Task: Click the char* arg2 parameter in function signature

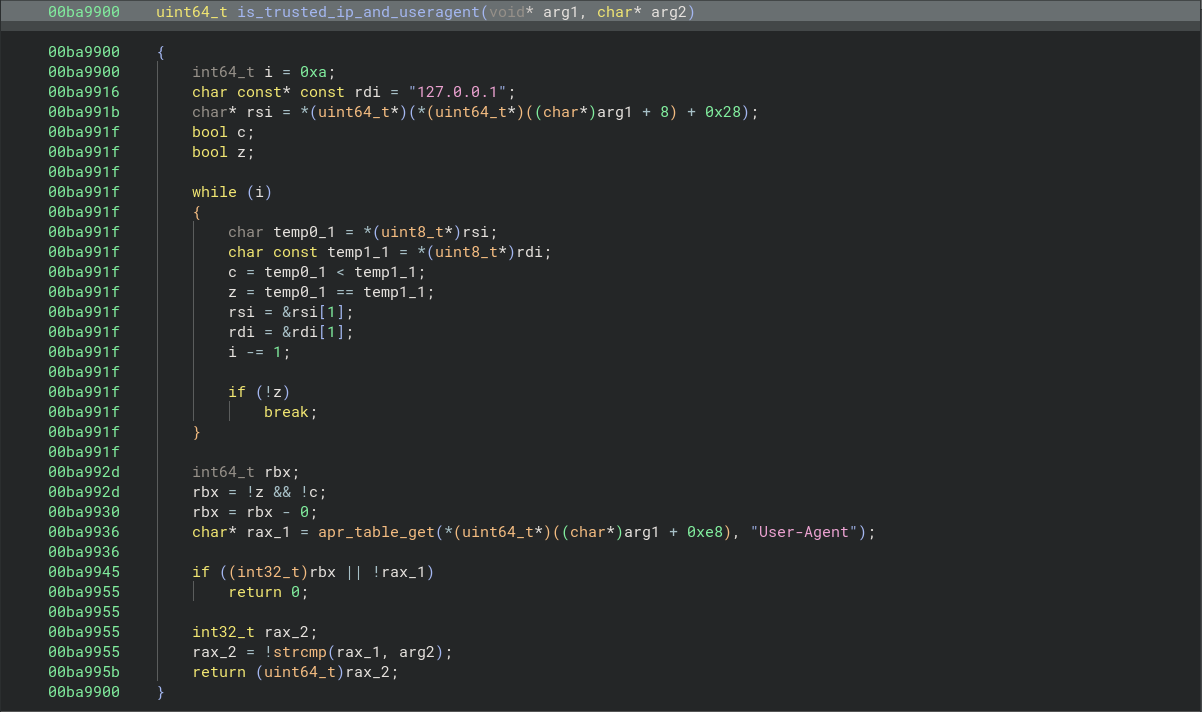Action: click(x=641, y=12)
